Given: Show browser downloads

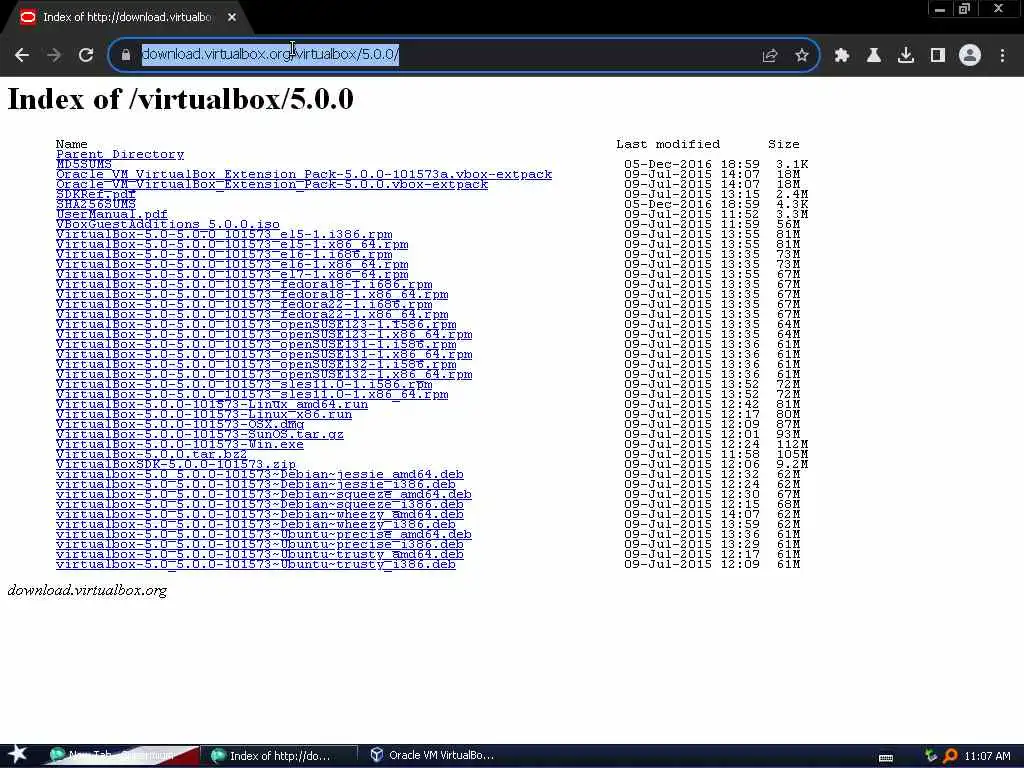Looking at the screenshot, I should [906, 56].
